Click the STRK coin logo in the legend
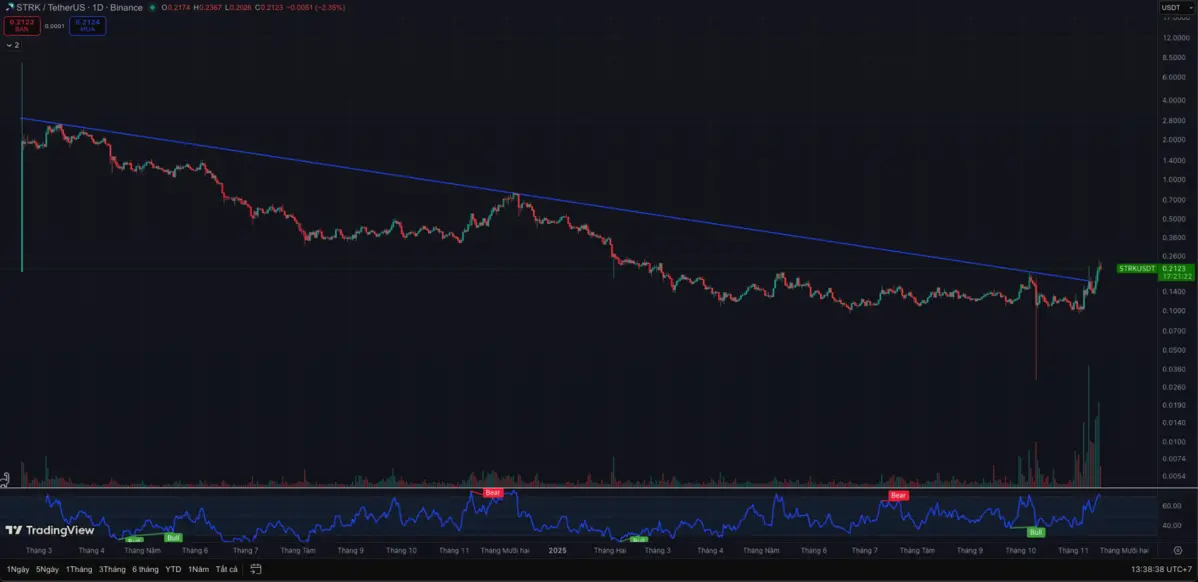This screenshot has width=1198, height=582. tap(10, 8)
